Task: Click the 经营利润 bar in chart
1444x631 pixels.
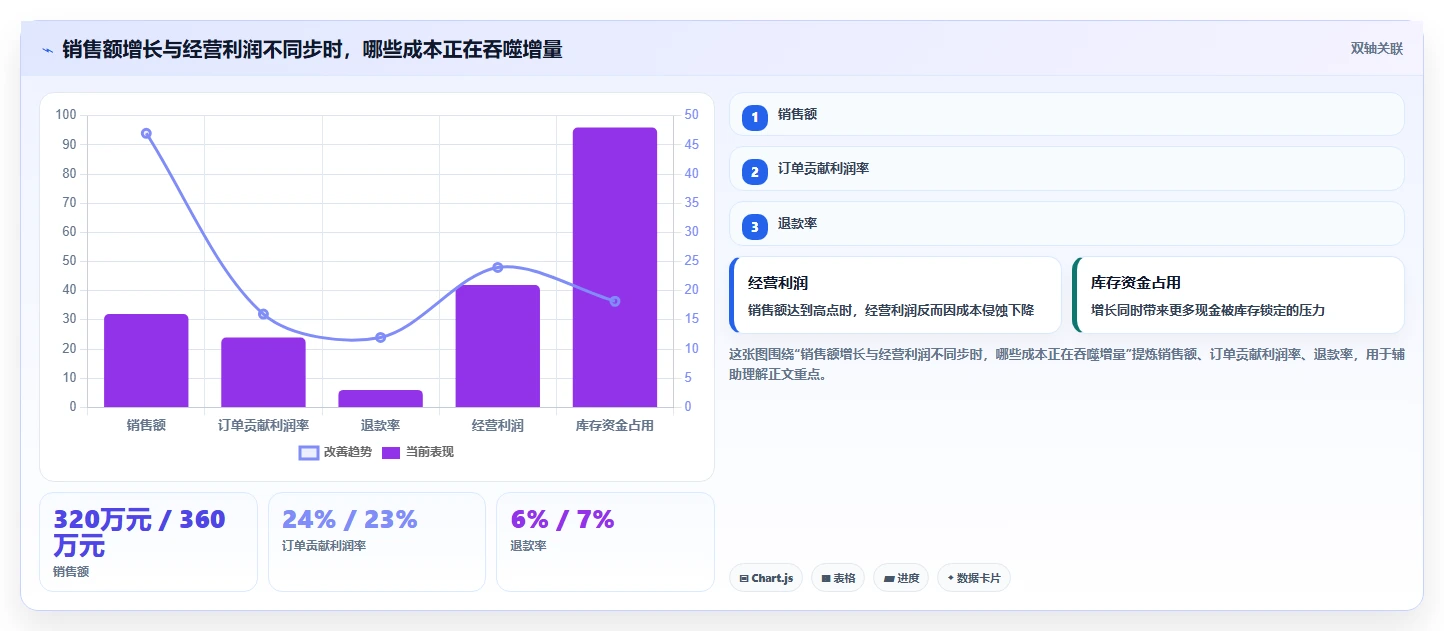Action: 497,346
